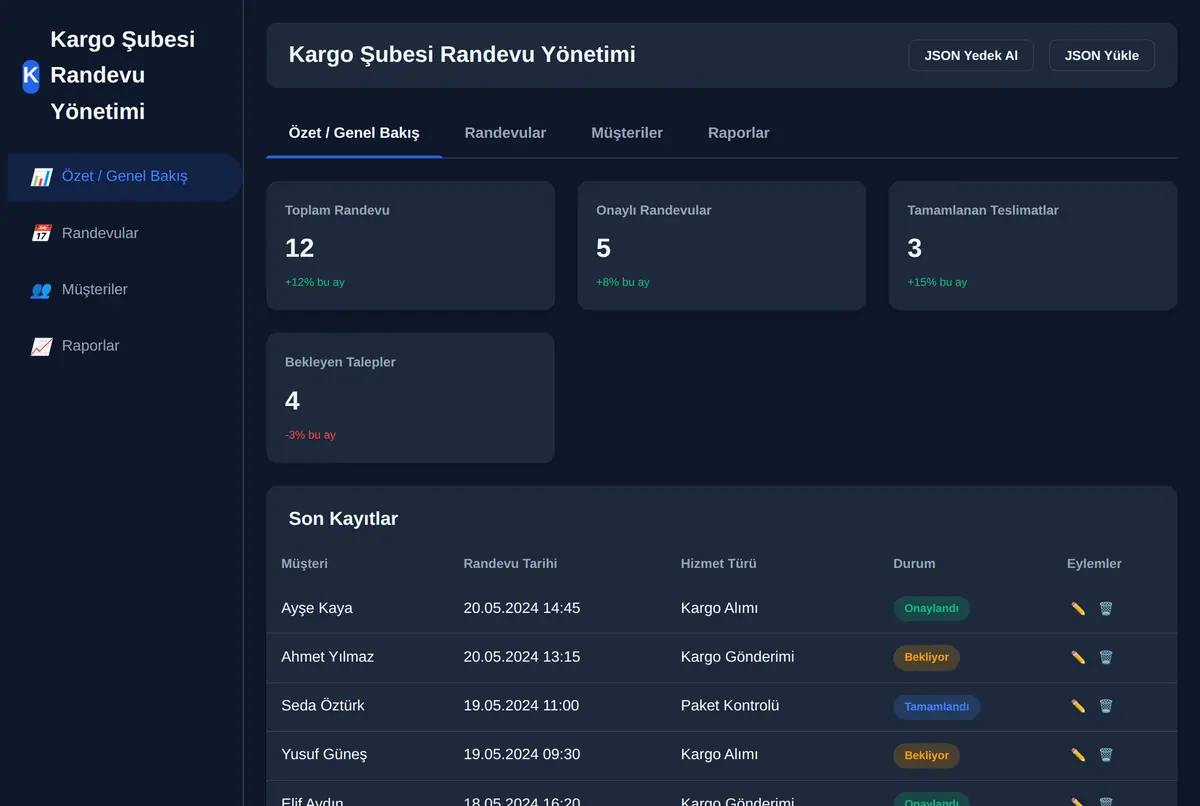Open Randevular from the sidebar
Screen dimensions: 1200x806
click(125, 233)
